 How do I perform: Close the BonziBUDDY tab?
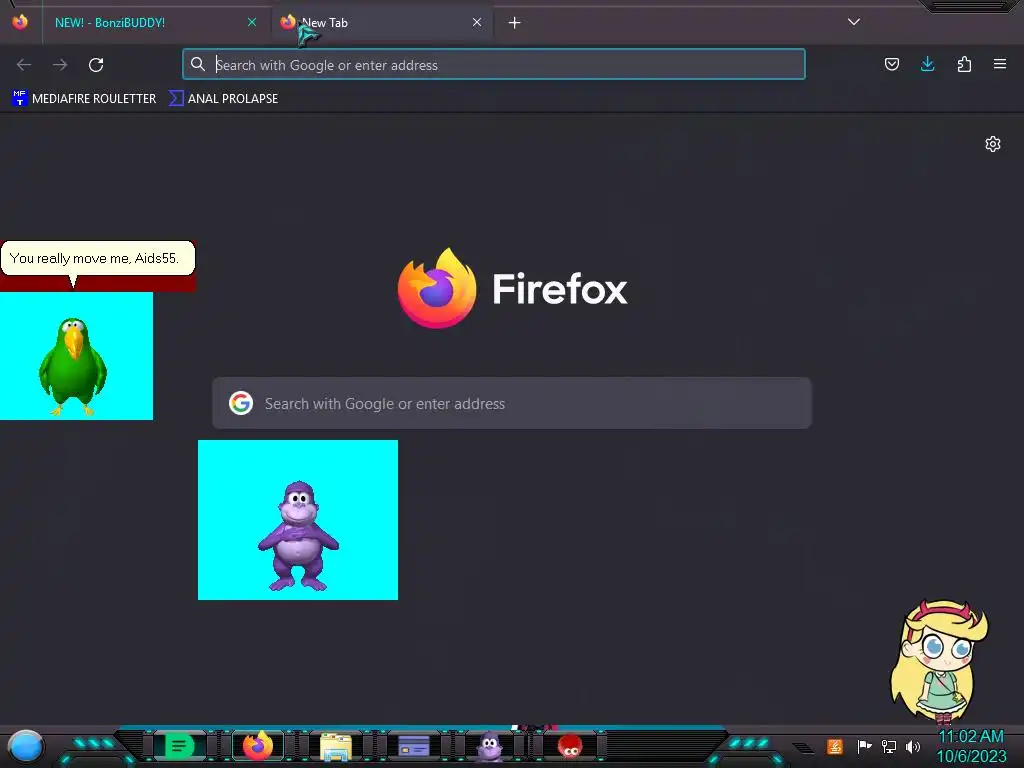click(x=252, y=22)
